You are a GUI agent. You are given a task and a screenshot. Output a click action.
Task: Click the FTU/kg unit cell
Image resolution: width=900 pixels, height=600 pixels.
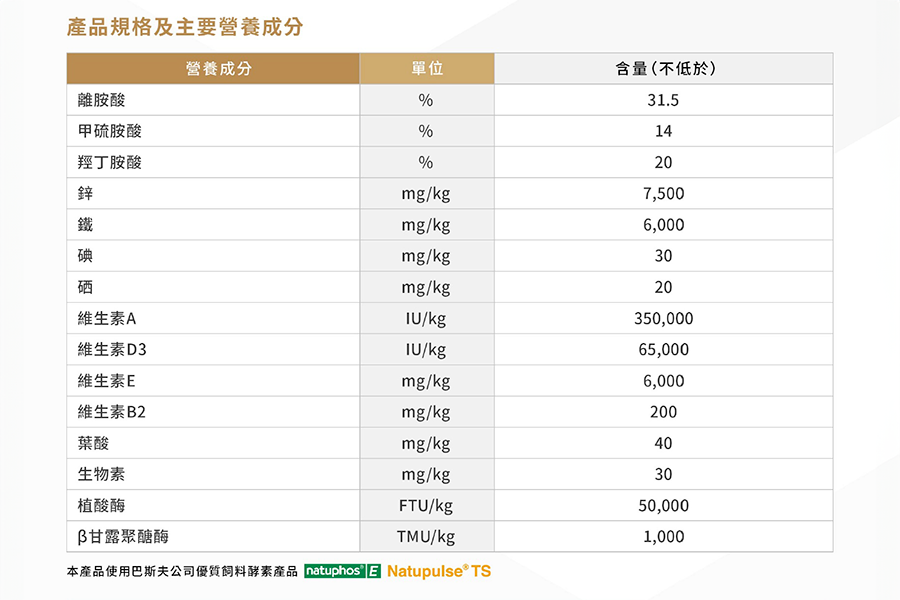click(x=426, y=505)
